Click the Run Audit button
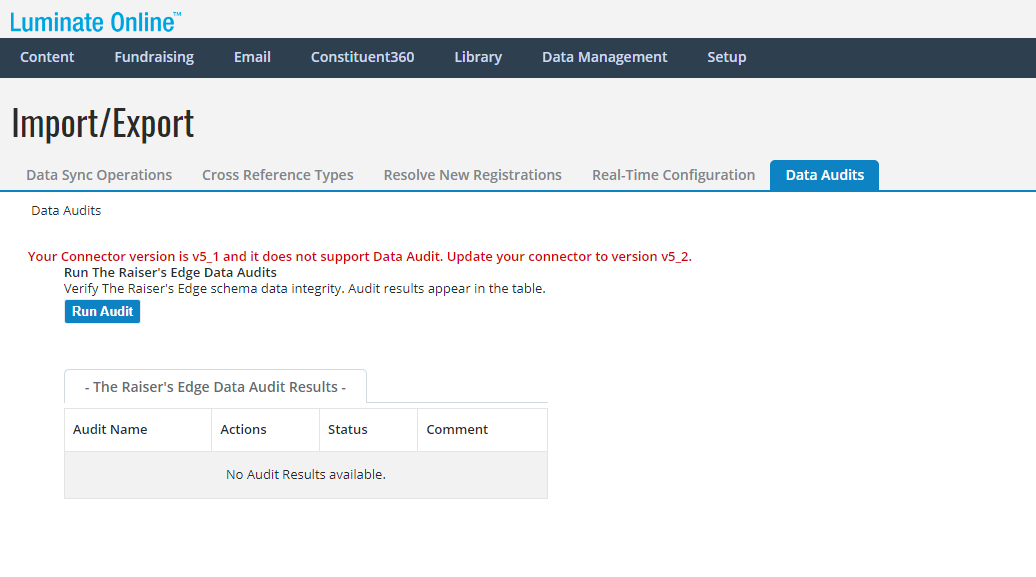Image resolution: width=1036 pixels, height=577 pixels. 102,311
